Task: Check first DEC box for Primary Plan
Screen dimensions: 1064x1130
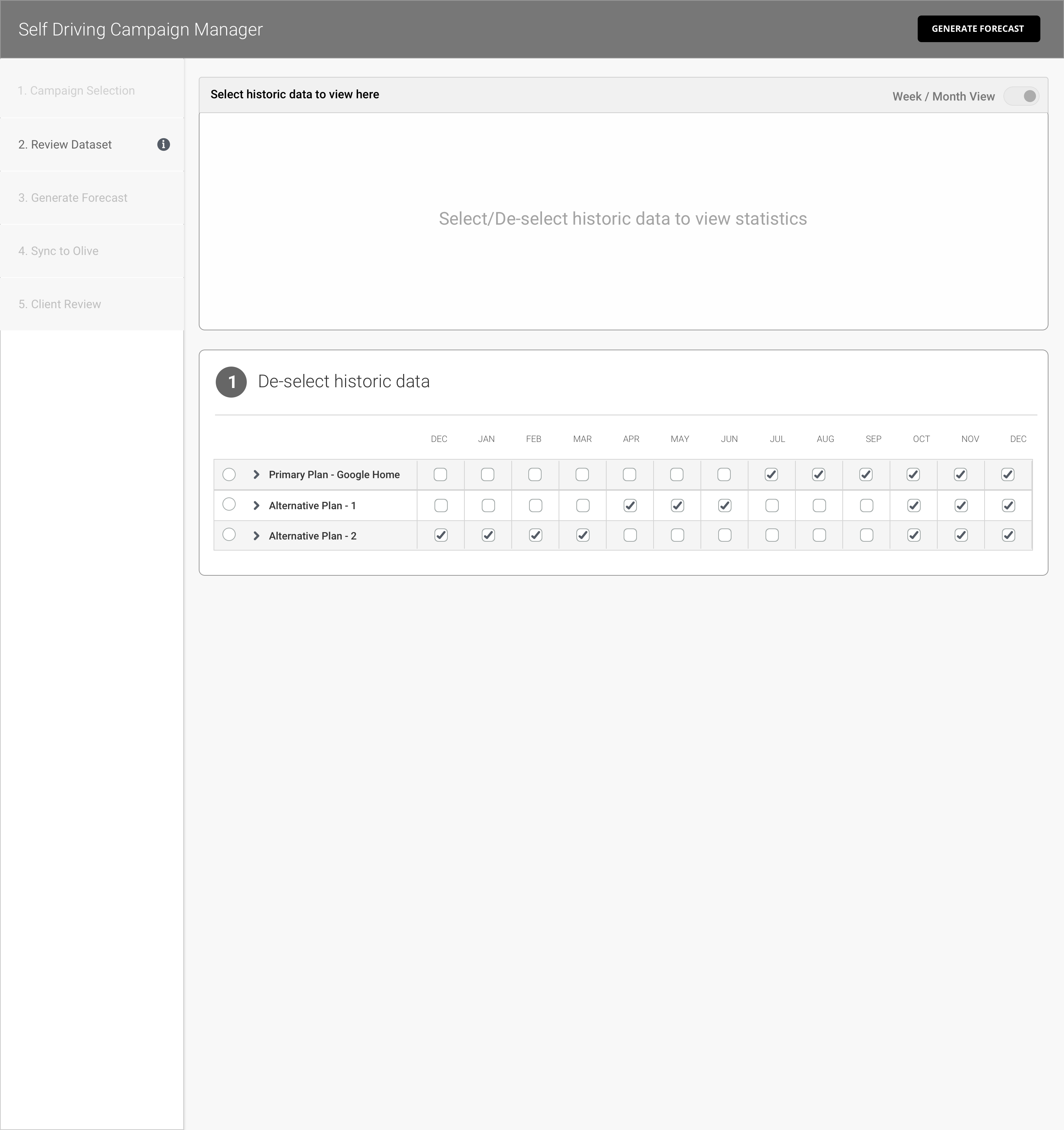Action: pyautogui.click(x=440, y=474)
